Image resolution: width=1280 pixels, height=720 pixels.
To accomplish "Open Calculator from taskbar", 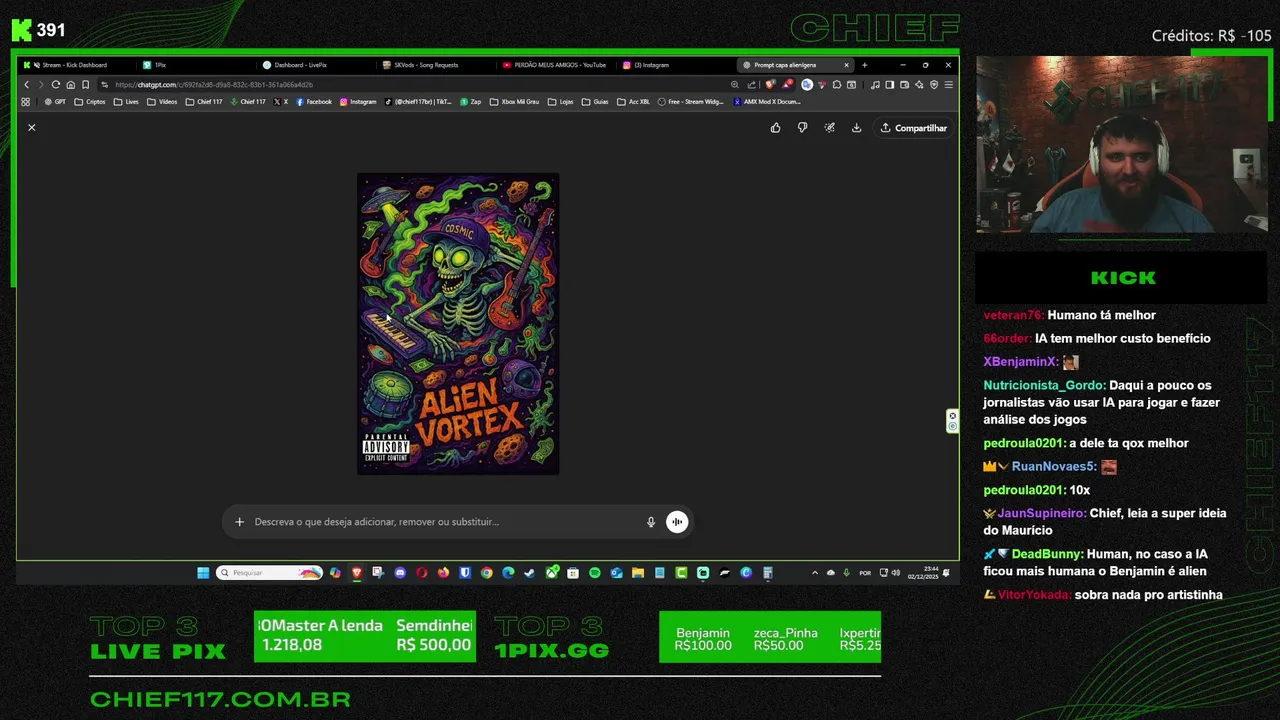I will pyautogui.click(x=767, y=573).
